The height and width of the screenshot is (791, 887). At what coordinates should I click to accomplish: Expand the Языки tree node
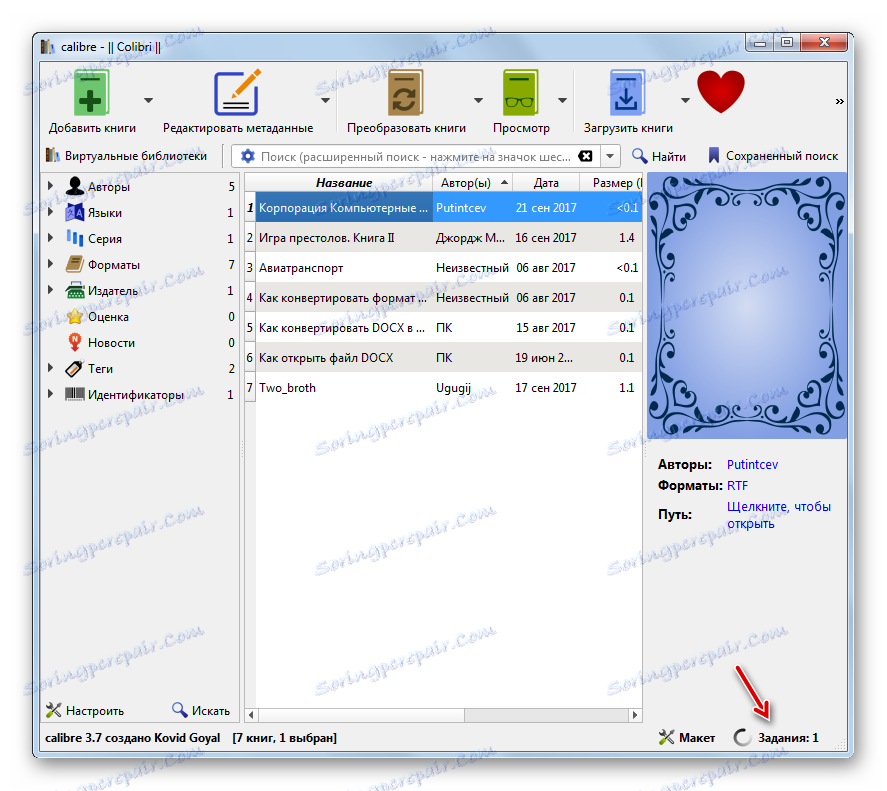point(50,212)
